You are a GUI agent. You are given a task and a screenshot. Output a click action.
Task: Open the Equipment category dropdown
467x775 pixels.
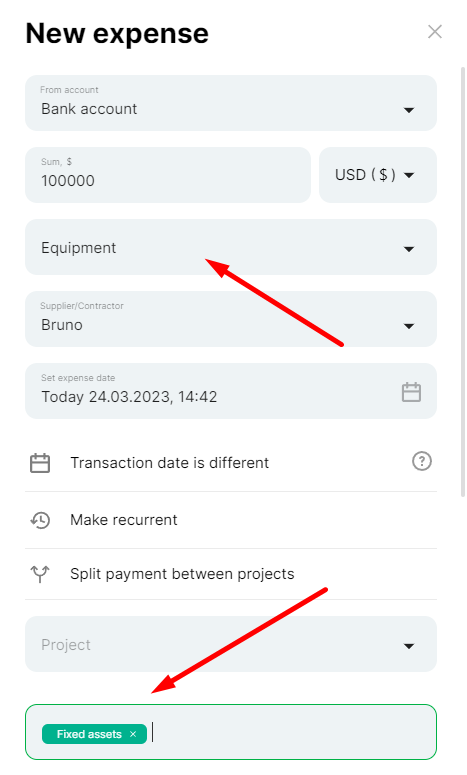pyautogui.click(x=231, y=247)
